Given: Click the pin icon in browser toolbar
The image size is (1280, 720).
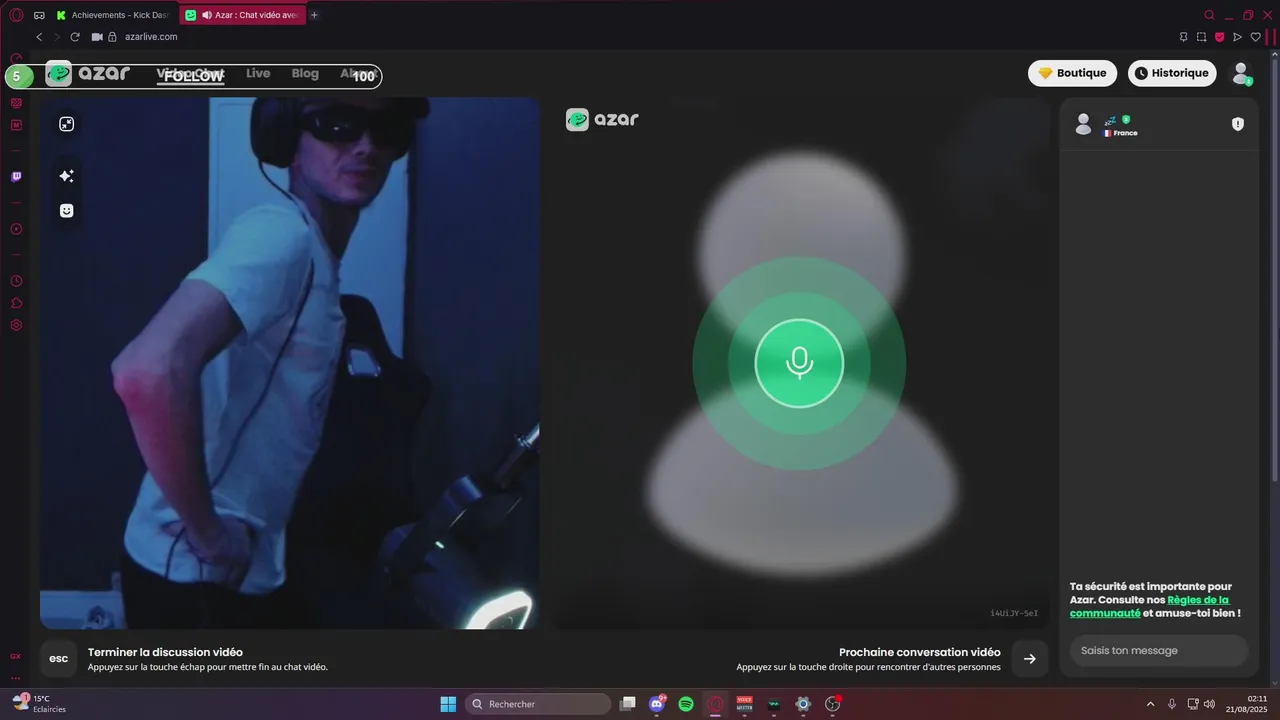Looking at the screenshot, I should pos(1183,37).
